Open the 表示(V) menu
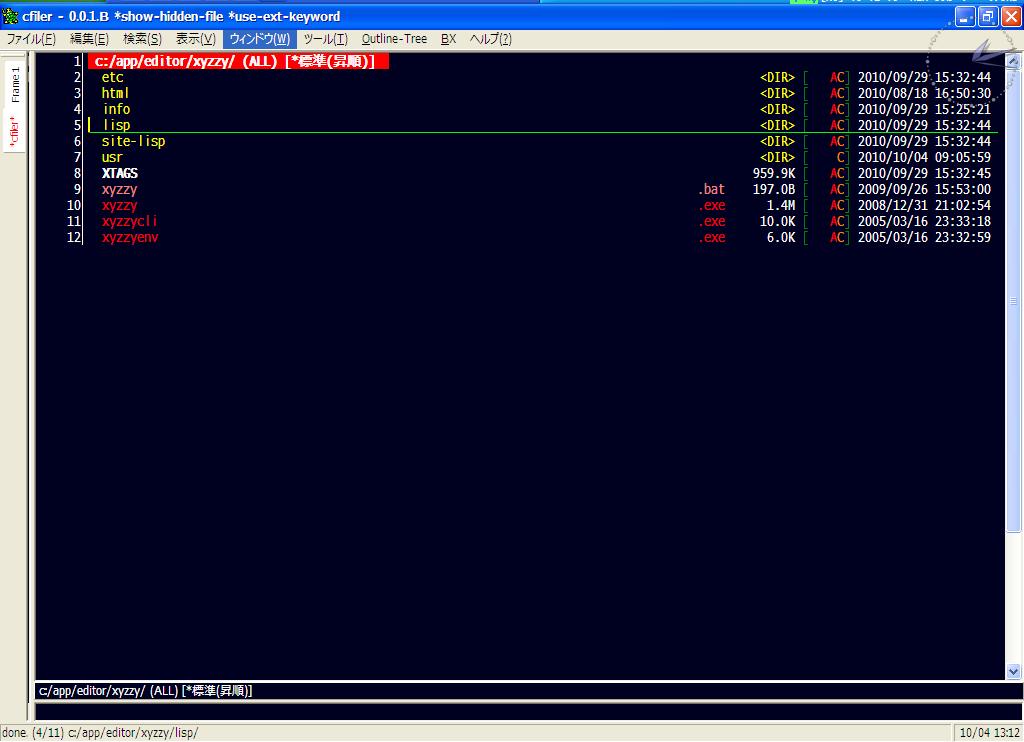Image resolution: width=1024 pixels, height=742 pixels. tap(196, 39)
